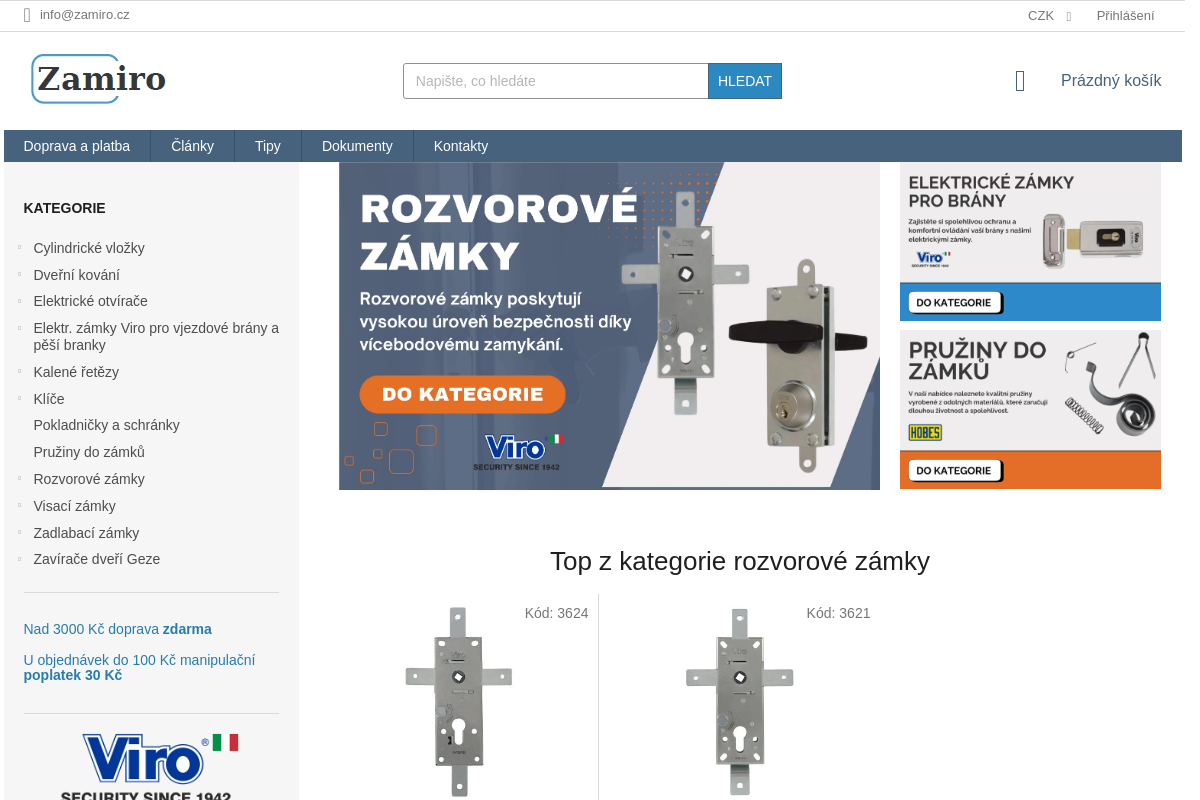Open the Rozvorové zámky main banner
Screen dimensions: 1200x800
(x=609, y=326)
